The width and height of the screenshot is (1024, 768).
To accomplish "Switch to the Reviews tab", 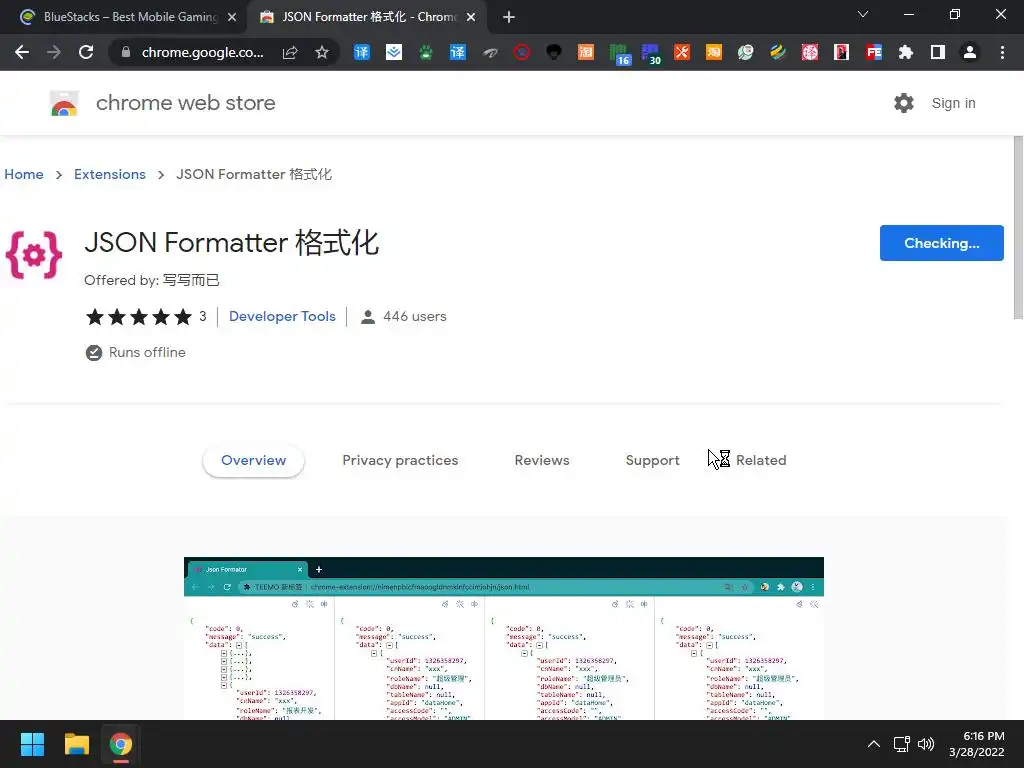I will click(x=542, y=460).
